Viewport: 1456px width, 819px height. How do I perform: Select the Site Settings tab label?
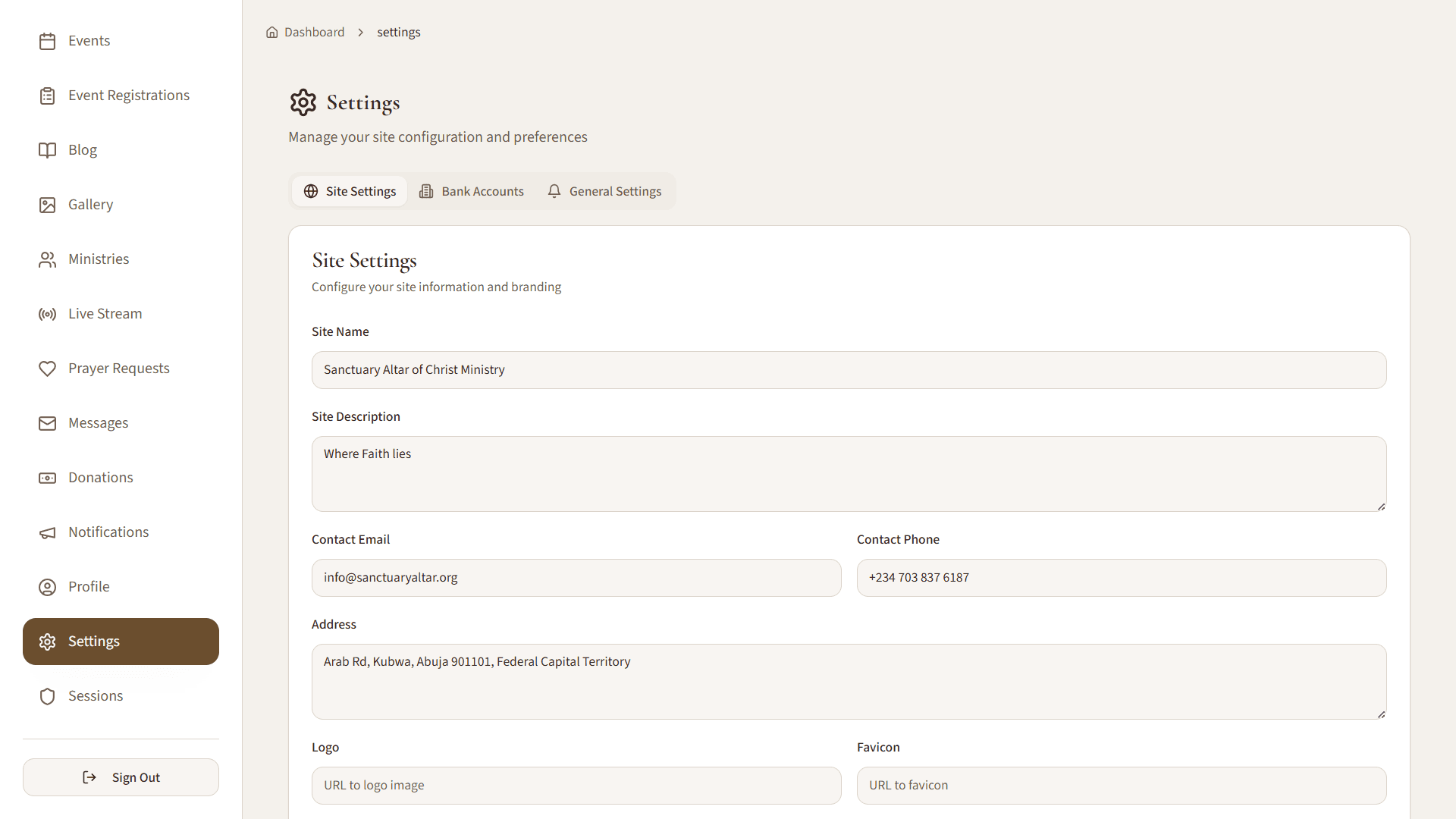point(361,191)
